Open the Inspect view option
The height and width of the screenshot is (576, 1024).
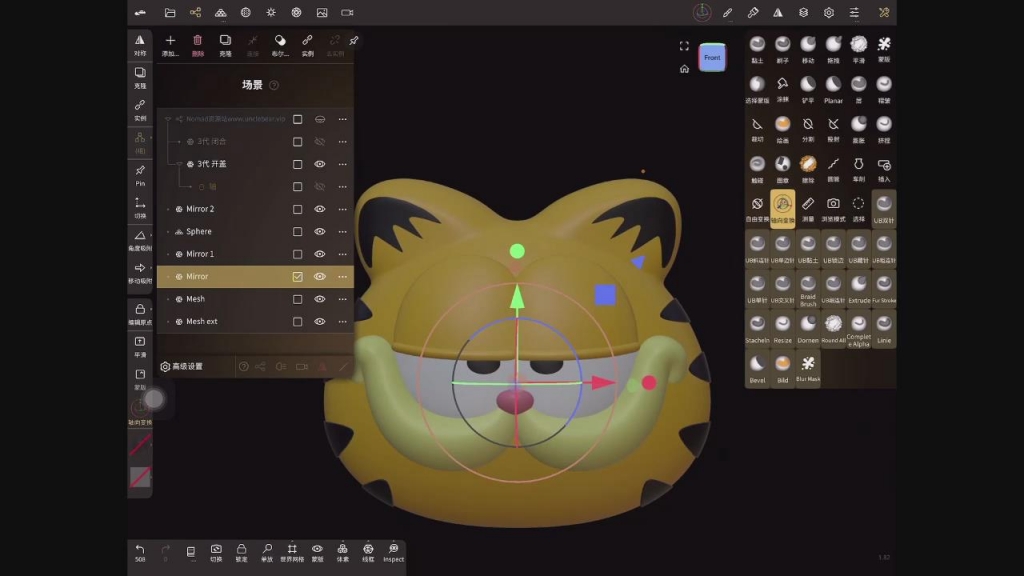(393, 552)
